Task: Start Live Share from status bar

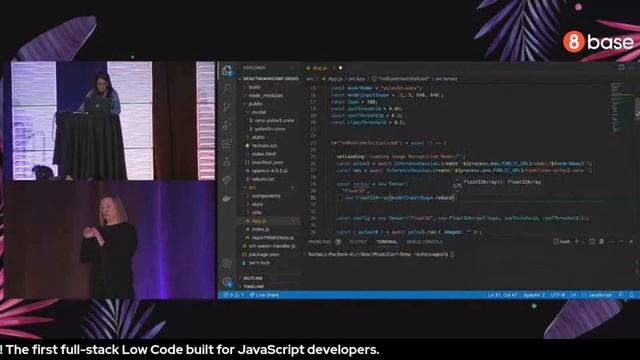Action: coord(264,295)
